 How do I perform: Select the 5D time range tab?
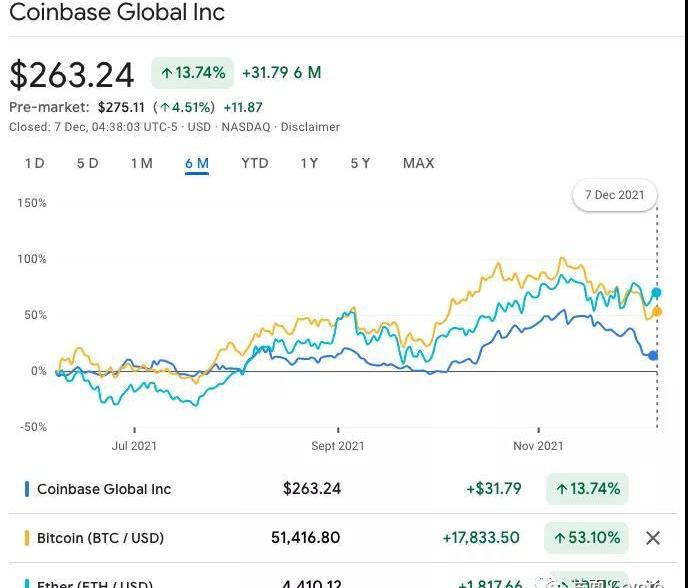87,163
